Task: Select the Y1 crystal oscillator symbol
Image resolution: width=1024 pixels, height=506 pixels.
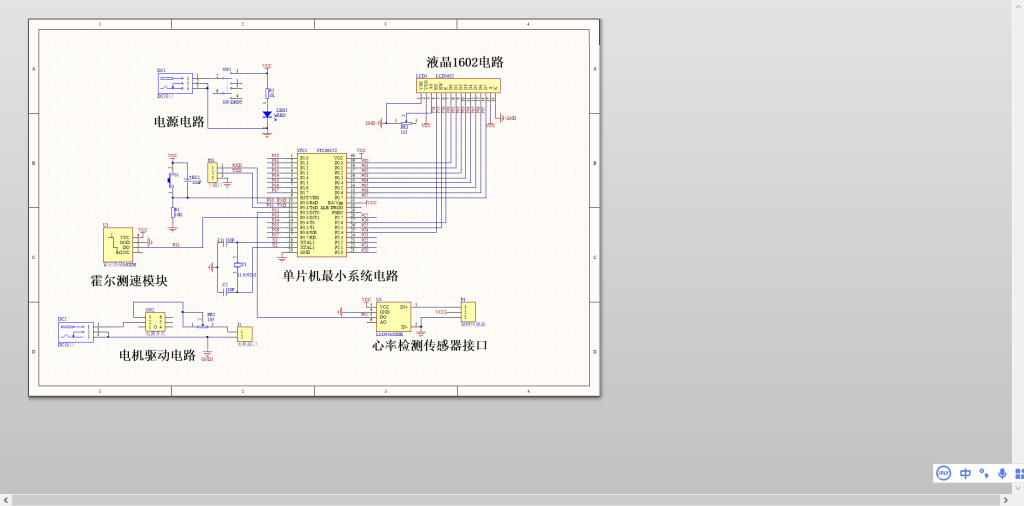Action: [237, 266]
